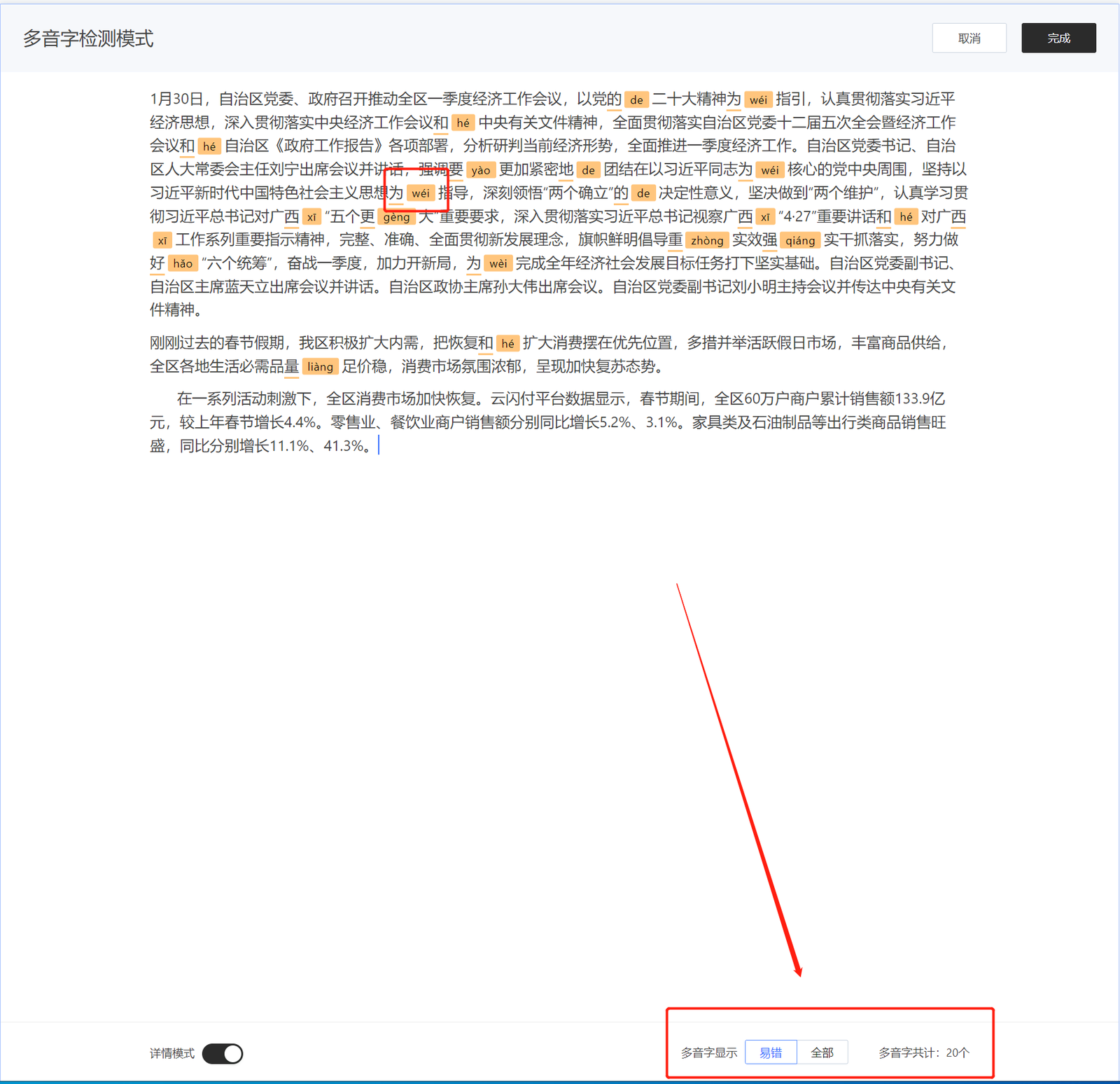Open the gèng pinyin tag after 五个更

click(396, 217)
